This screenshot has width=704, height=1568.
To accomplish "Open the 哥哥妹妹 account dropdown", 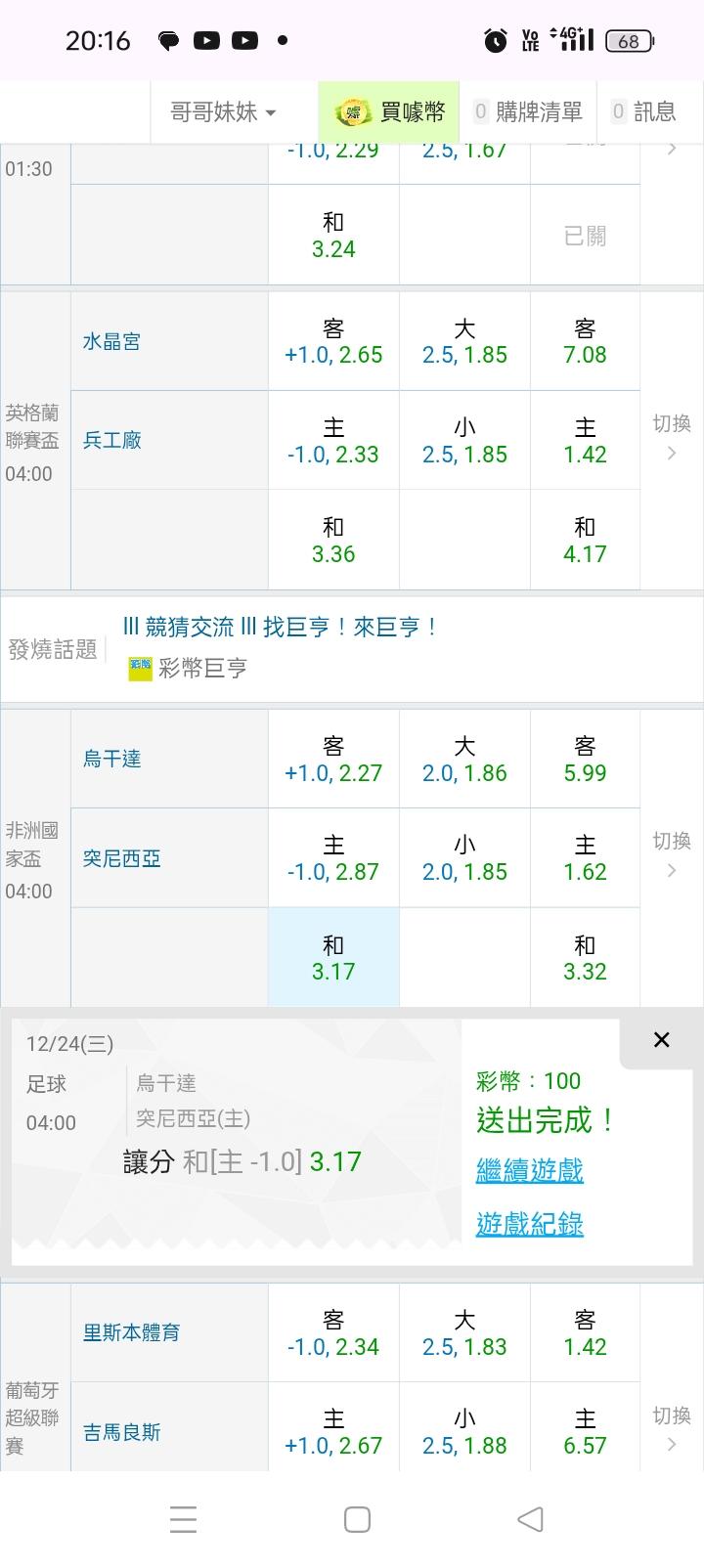I will pos(223,112).
